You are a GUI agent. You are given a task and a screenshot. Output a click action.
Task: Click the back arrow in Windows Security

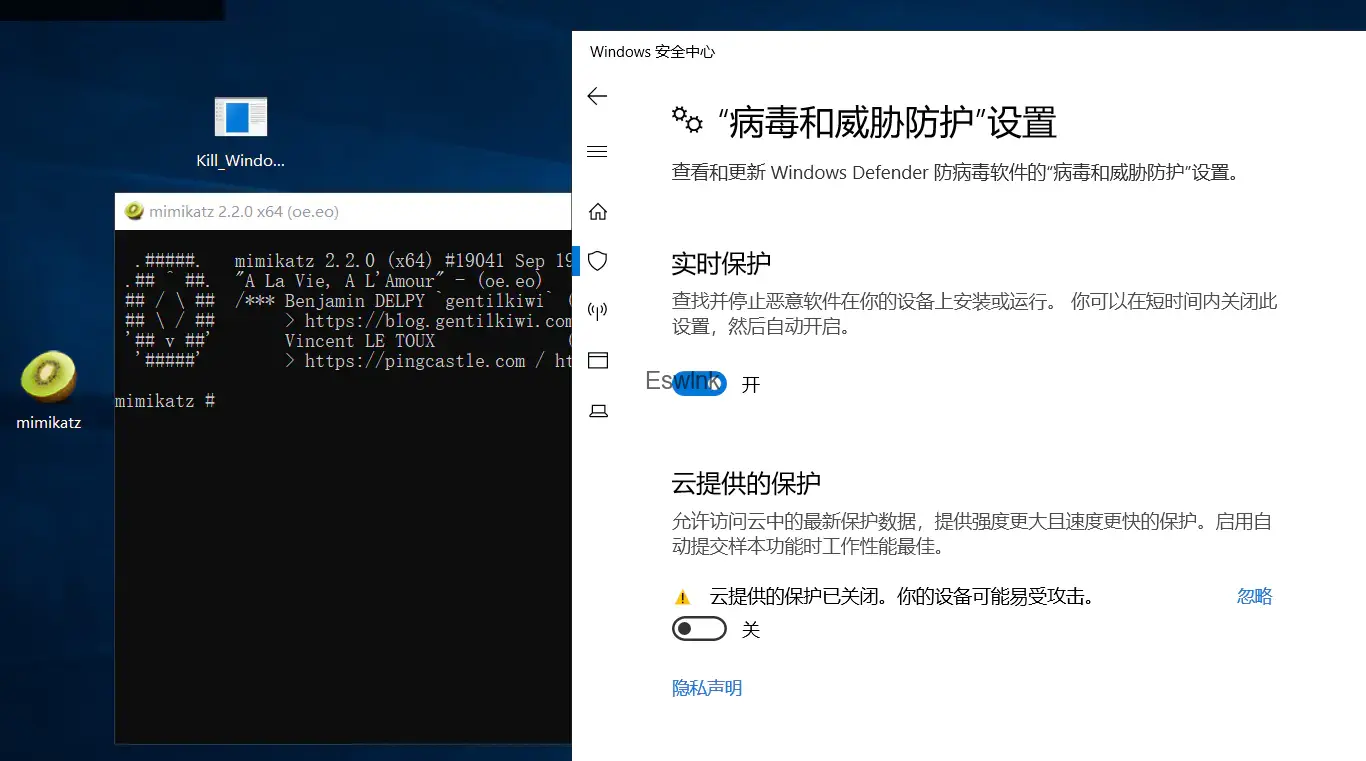click(x=597, y=96)
